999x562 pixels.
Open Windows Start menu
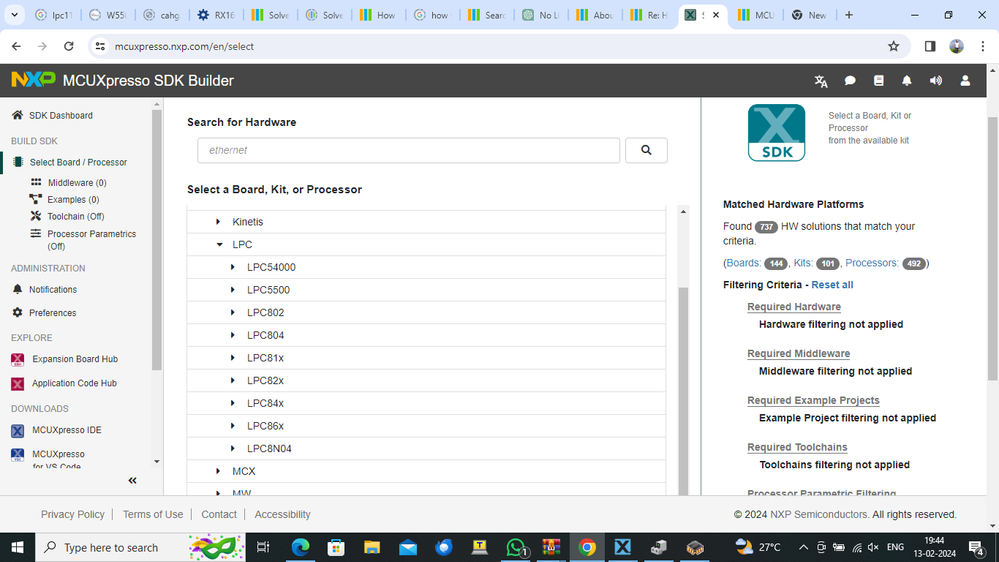(x=17, y=547)
